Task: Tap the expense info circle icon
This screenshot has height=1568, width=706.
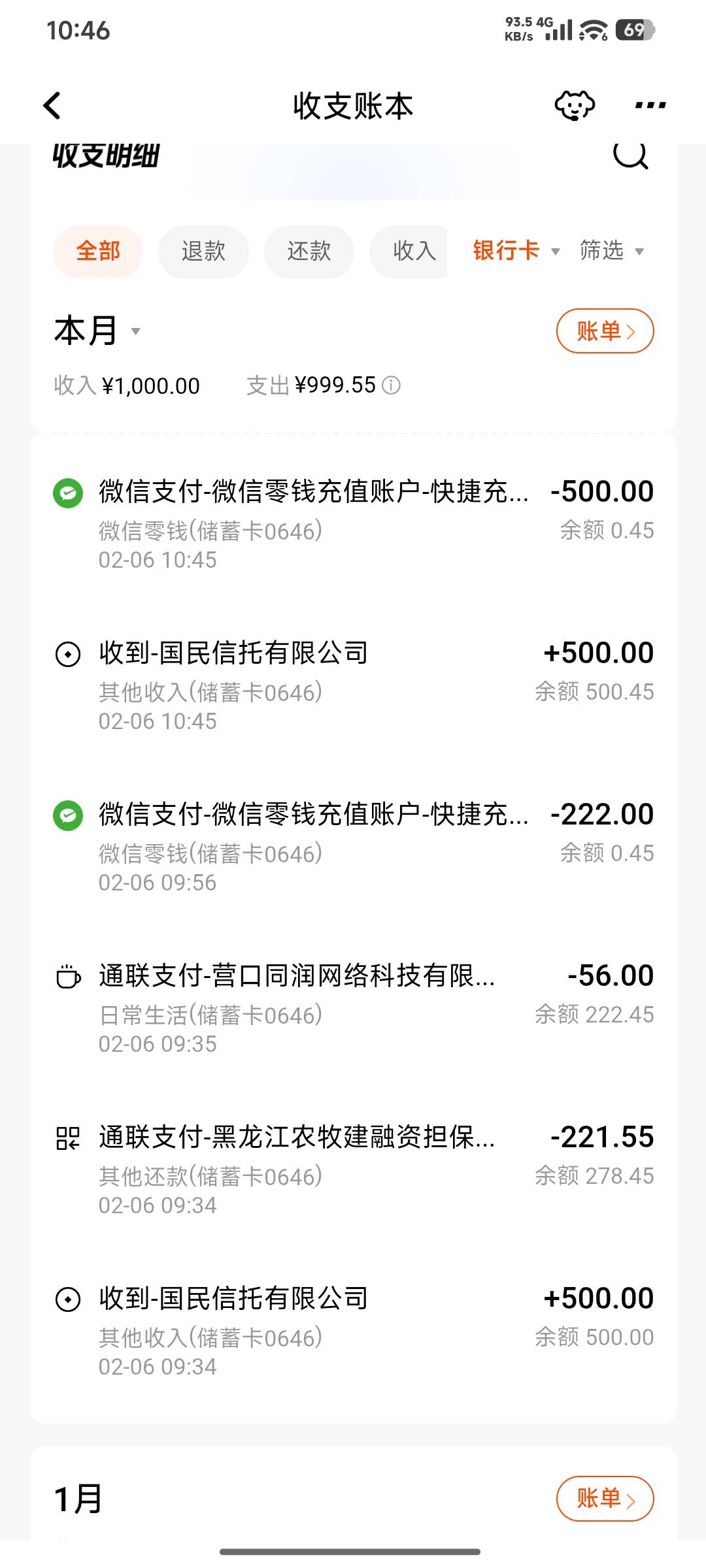Action: pyautogui.click(x=391, y=385)
